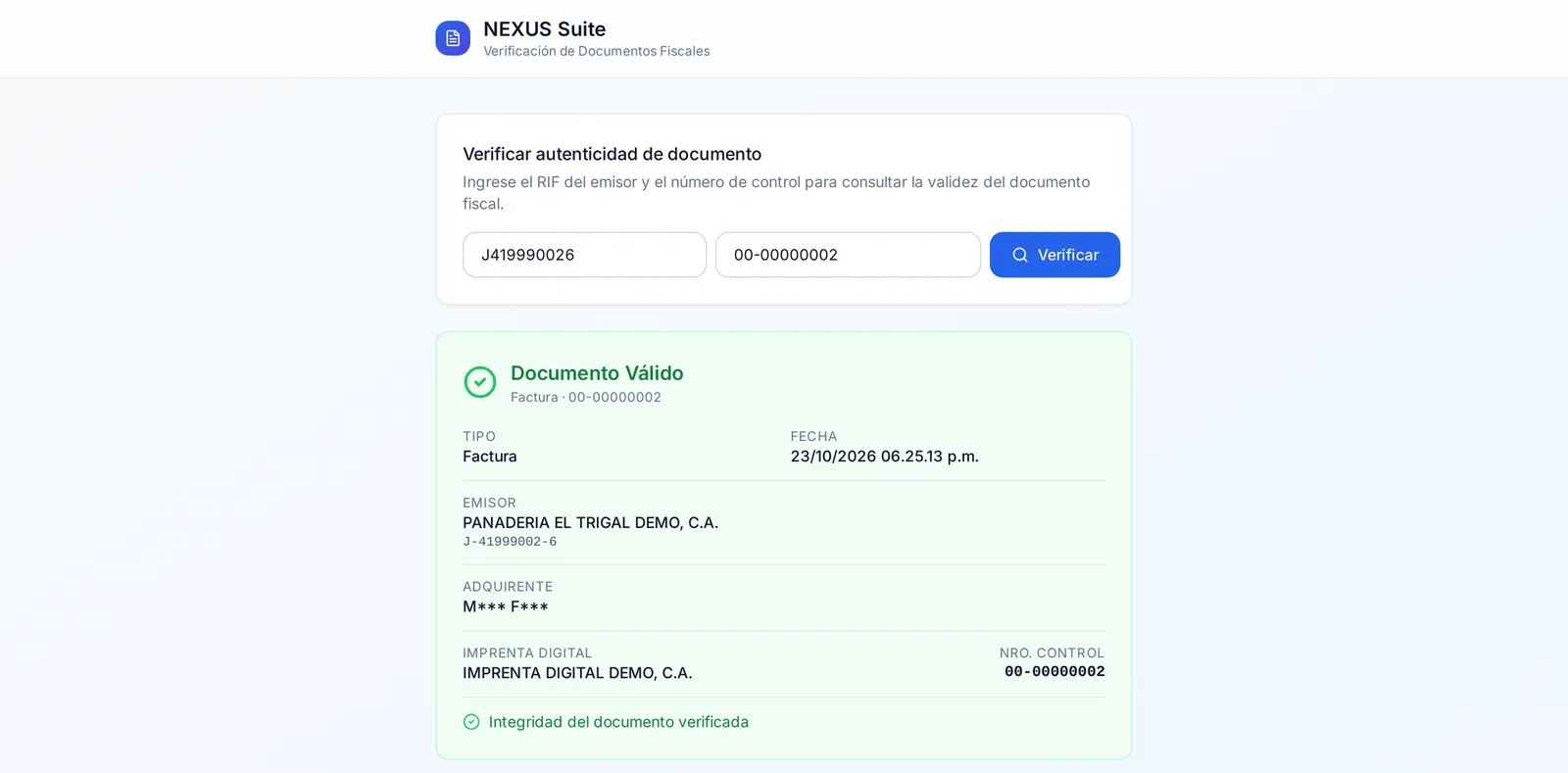Click the TIPO field label

pos(479,436)
